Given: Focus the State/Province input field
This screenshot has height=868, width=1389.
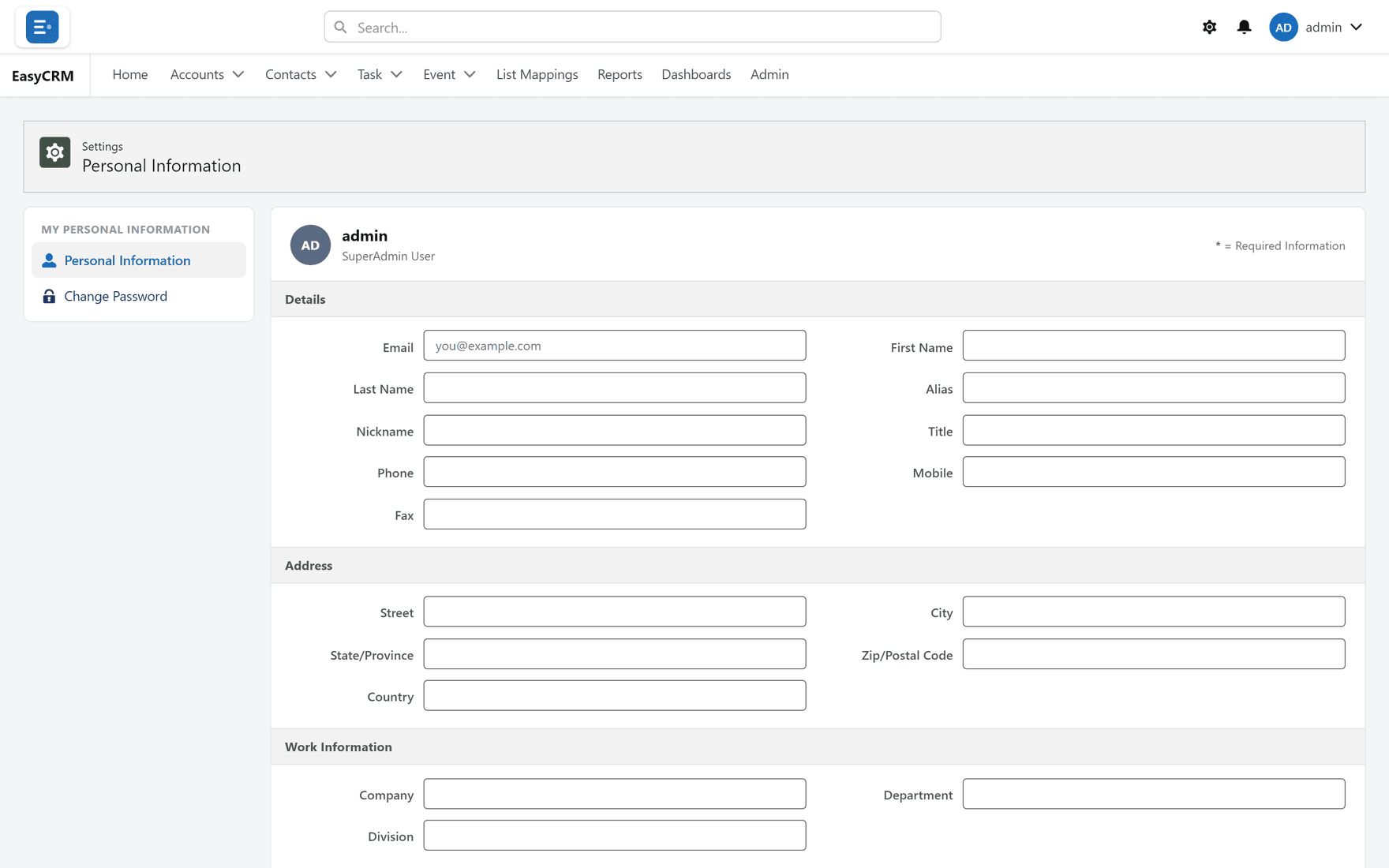Looking at the screenshot, I should pyautogui.click(x=615, y=654).
